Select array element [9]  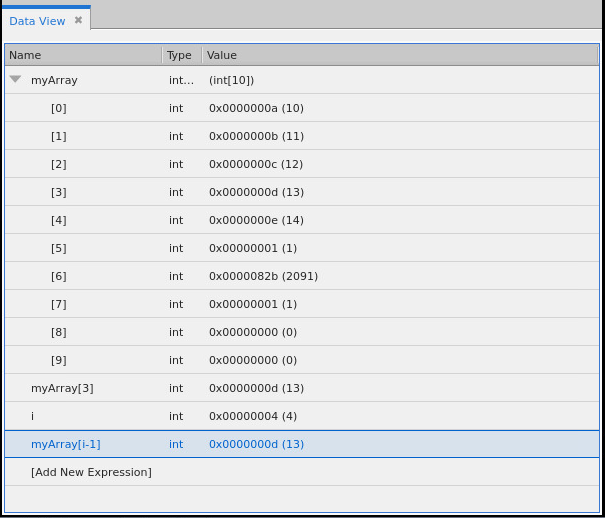click(x=59, y=360)
